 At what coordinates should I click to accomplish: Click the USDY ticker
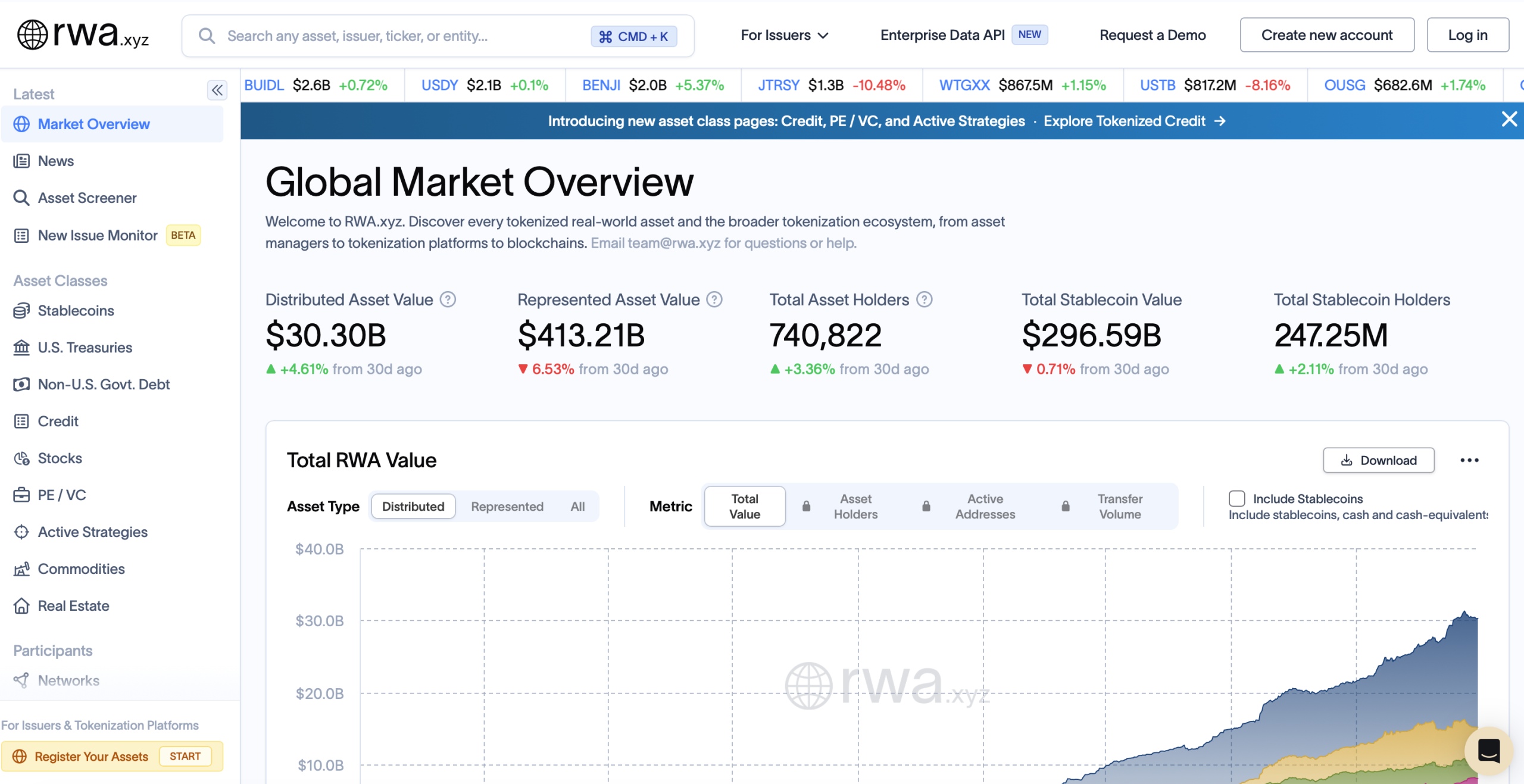pos(439,85)
